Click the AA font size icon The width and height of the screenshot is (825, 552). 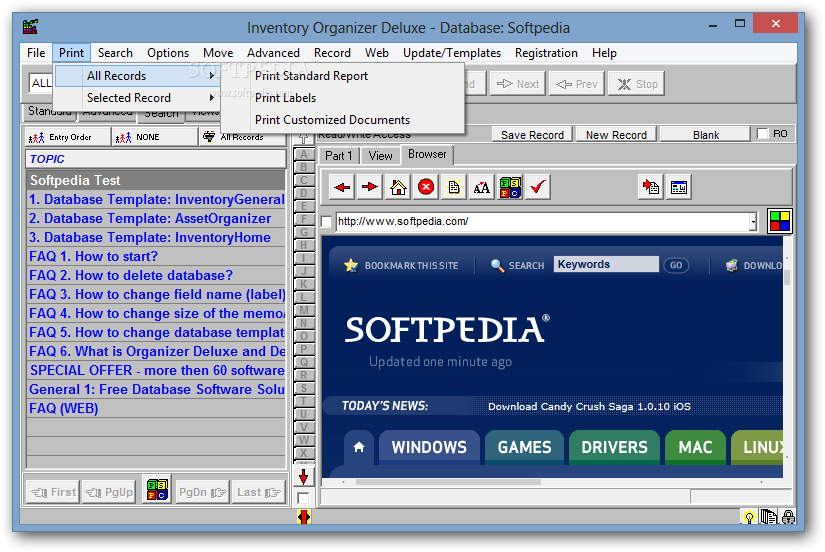point(482,187)
